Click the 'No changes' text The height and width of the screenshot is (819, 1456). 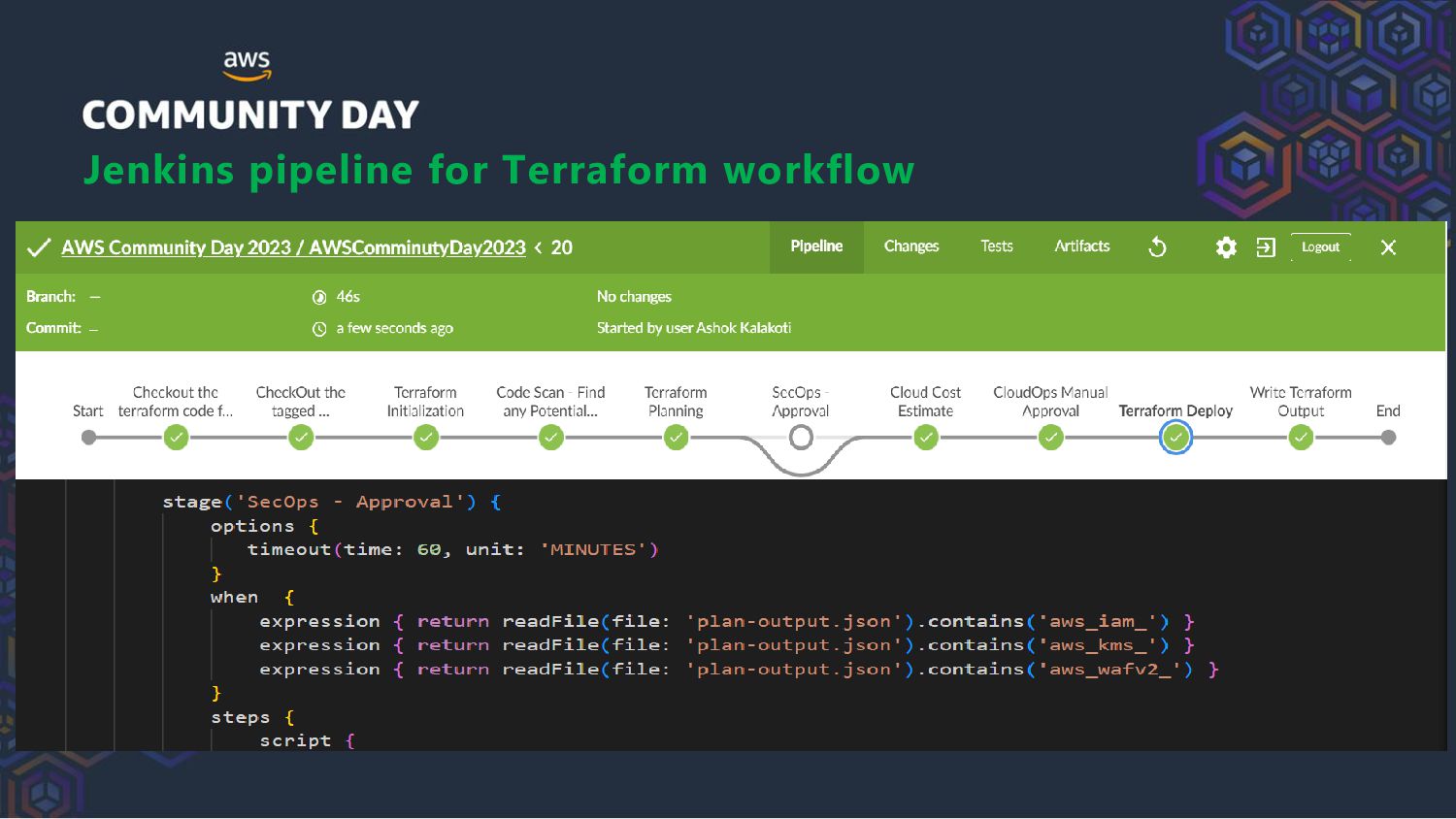click(634, 296)
